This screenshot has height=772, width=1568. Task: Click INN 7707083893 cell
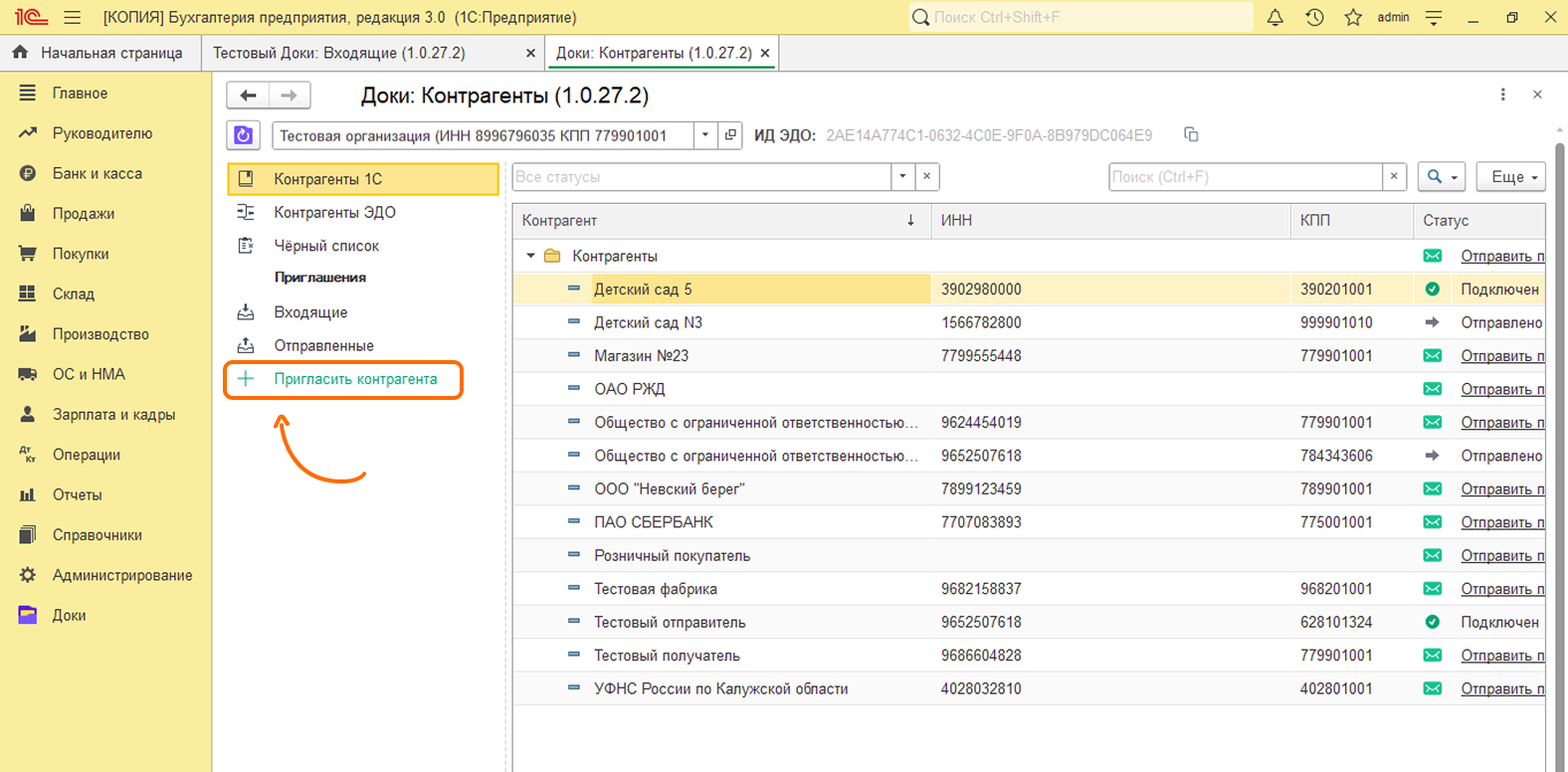coord(1110,522)
